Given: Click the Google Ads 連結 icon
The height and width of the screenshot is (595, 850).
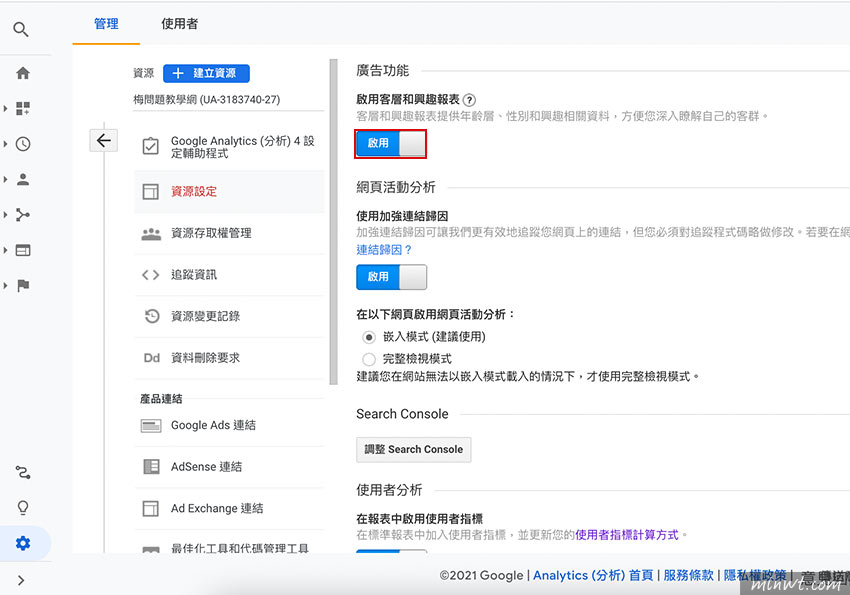Looking at the screenshot, I should click(x=151, y=425).
